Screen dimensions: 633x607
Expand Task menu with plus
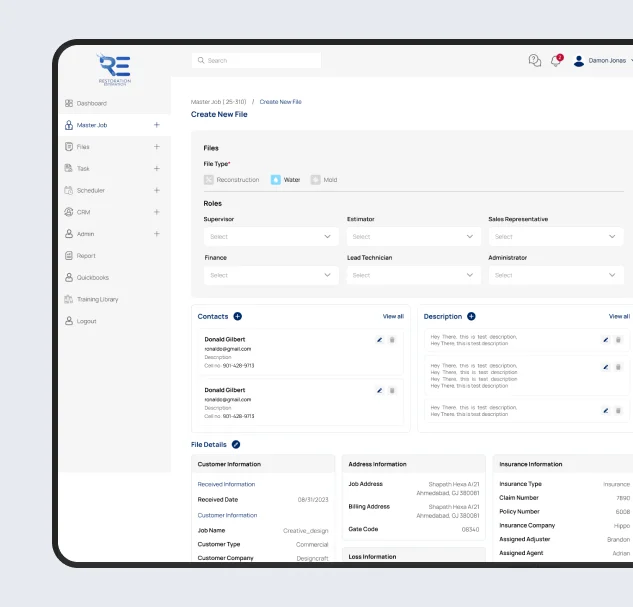pos(157,168)
